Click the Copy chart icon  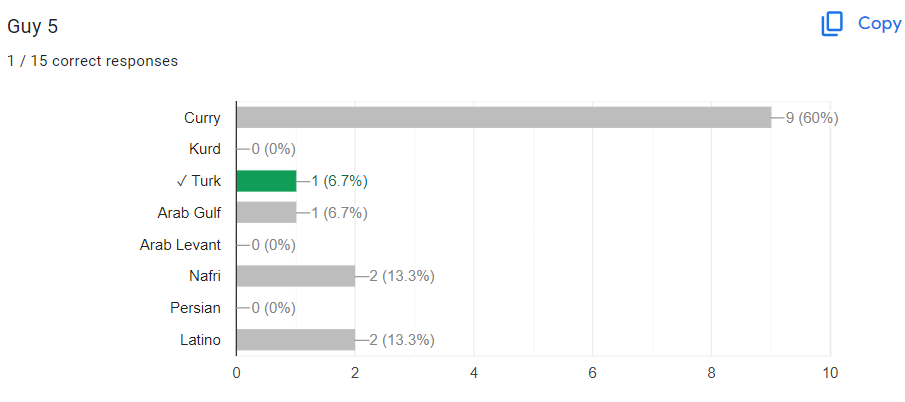pyautogui.click(x=832, y=24)
